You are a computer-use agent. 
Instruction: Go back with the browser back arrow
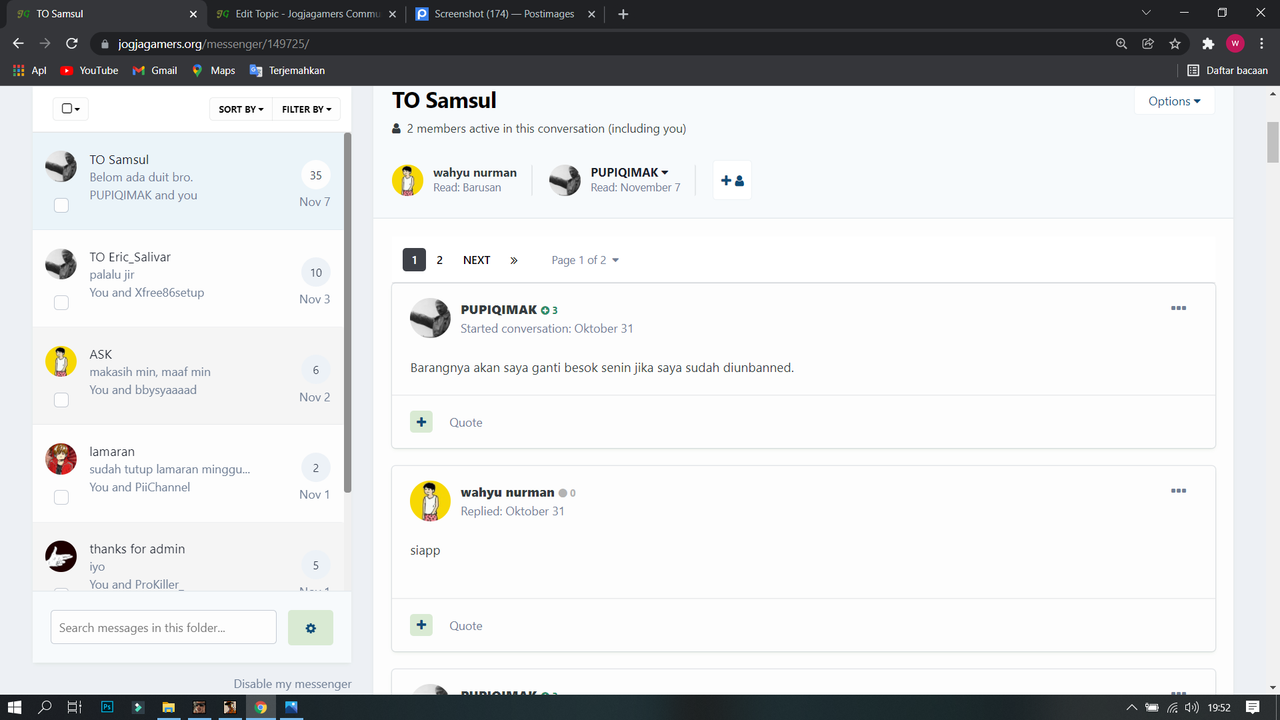(18, 43)
